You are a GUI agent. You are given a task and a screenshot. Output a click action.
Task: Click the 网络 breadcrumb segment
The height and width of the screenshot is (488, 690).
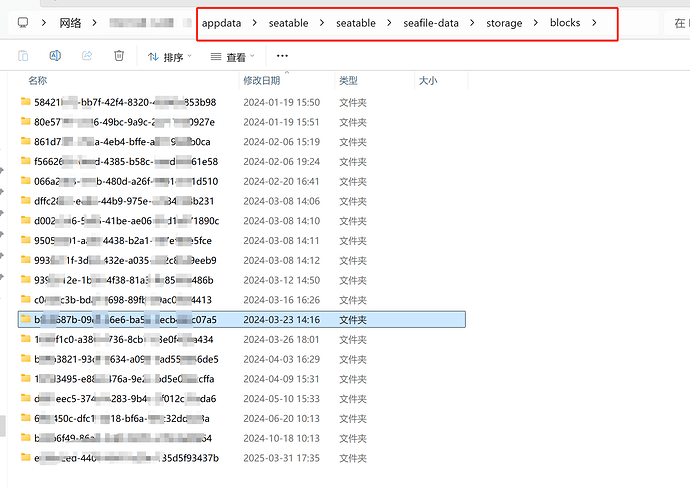(70, 23)
